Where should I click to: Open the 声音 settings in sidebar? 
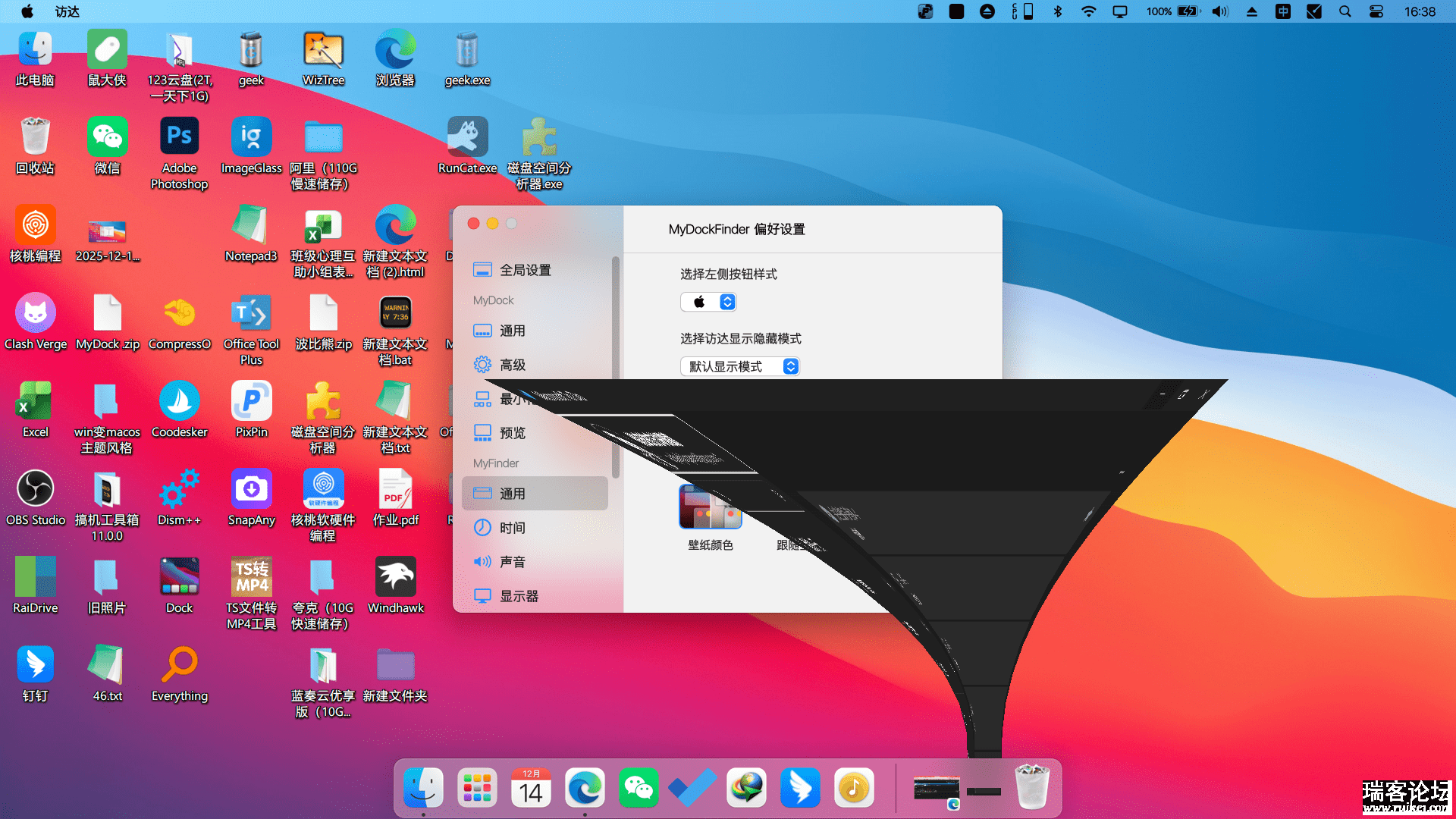512,562
